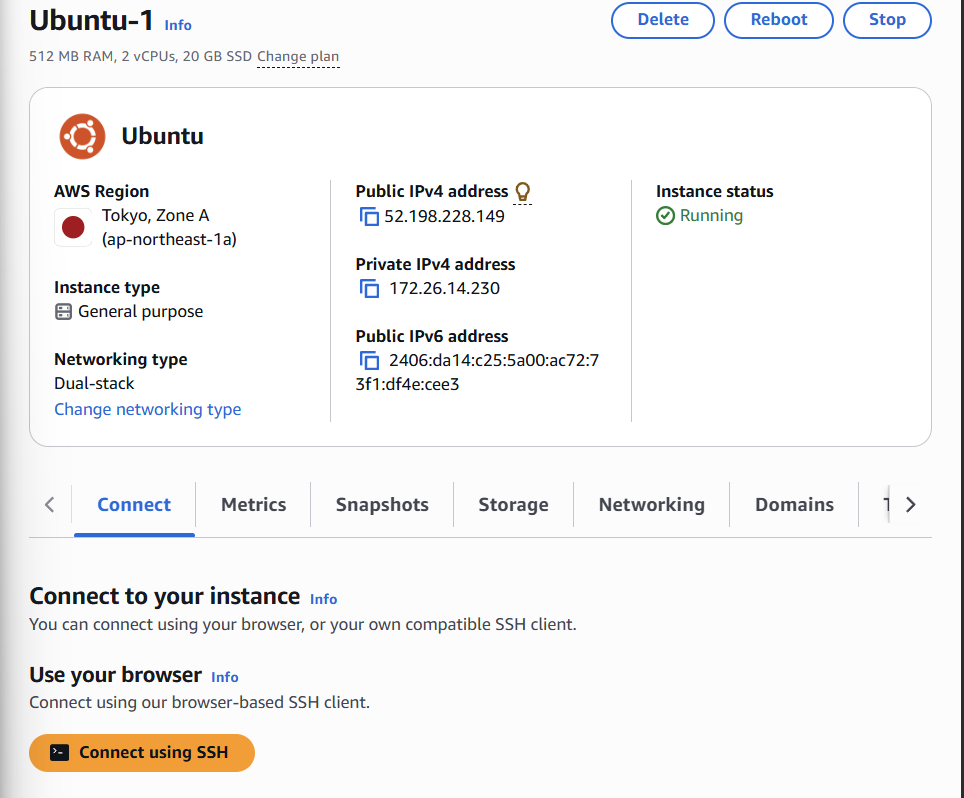964x798 pixels.
Task: Click the Running status text
Action: [x=711, y=216]
